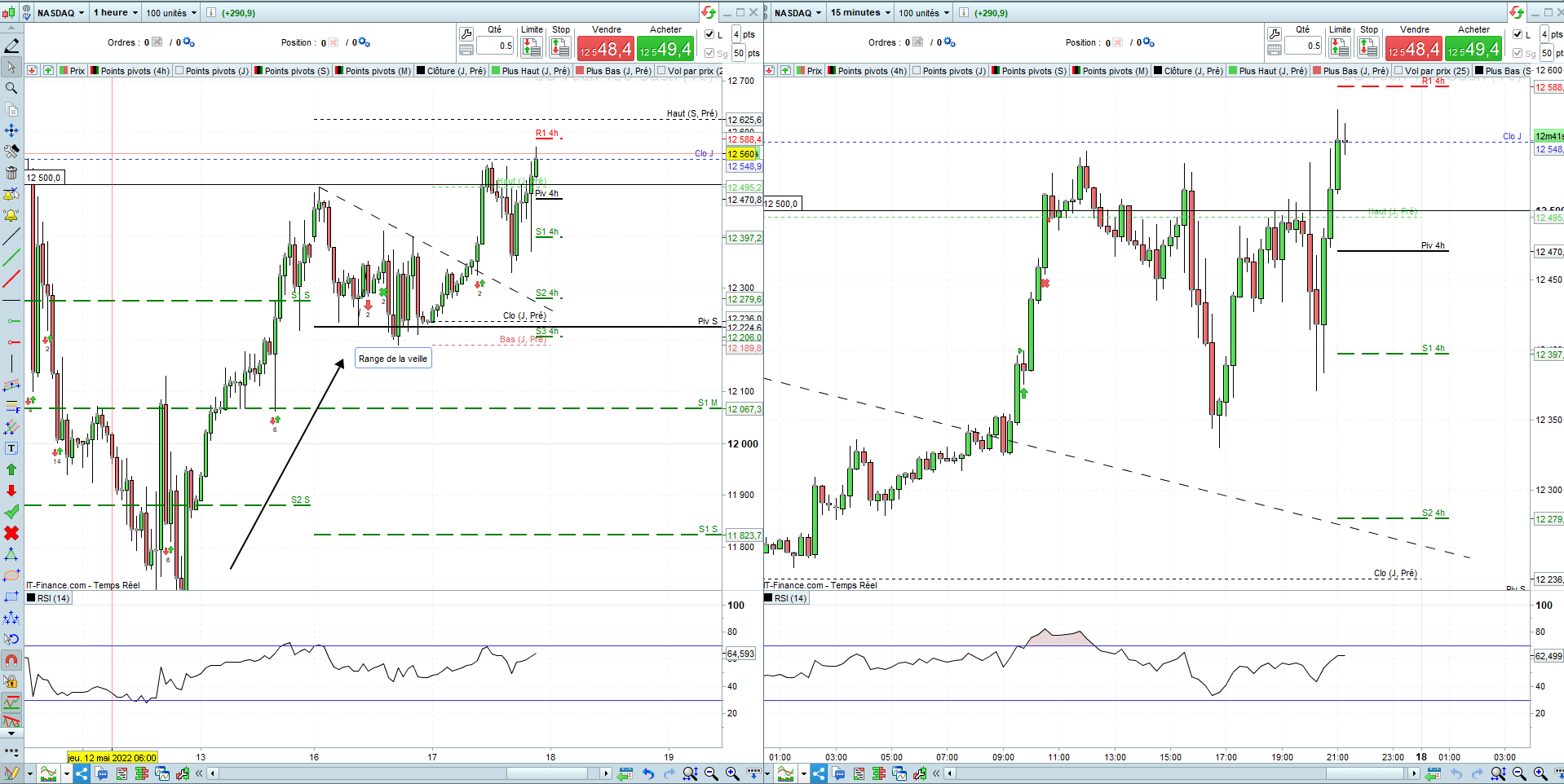Click the Vendre button on right chart
This screenshot has width=1564, height=784.
(x=1413, y=49)
